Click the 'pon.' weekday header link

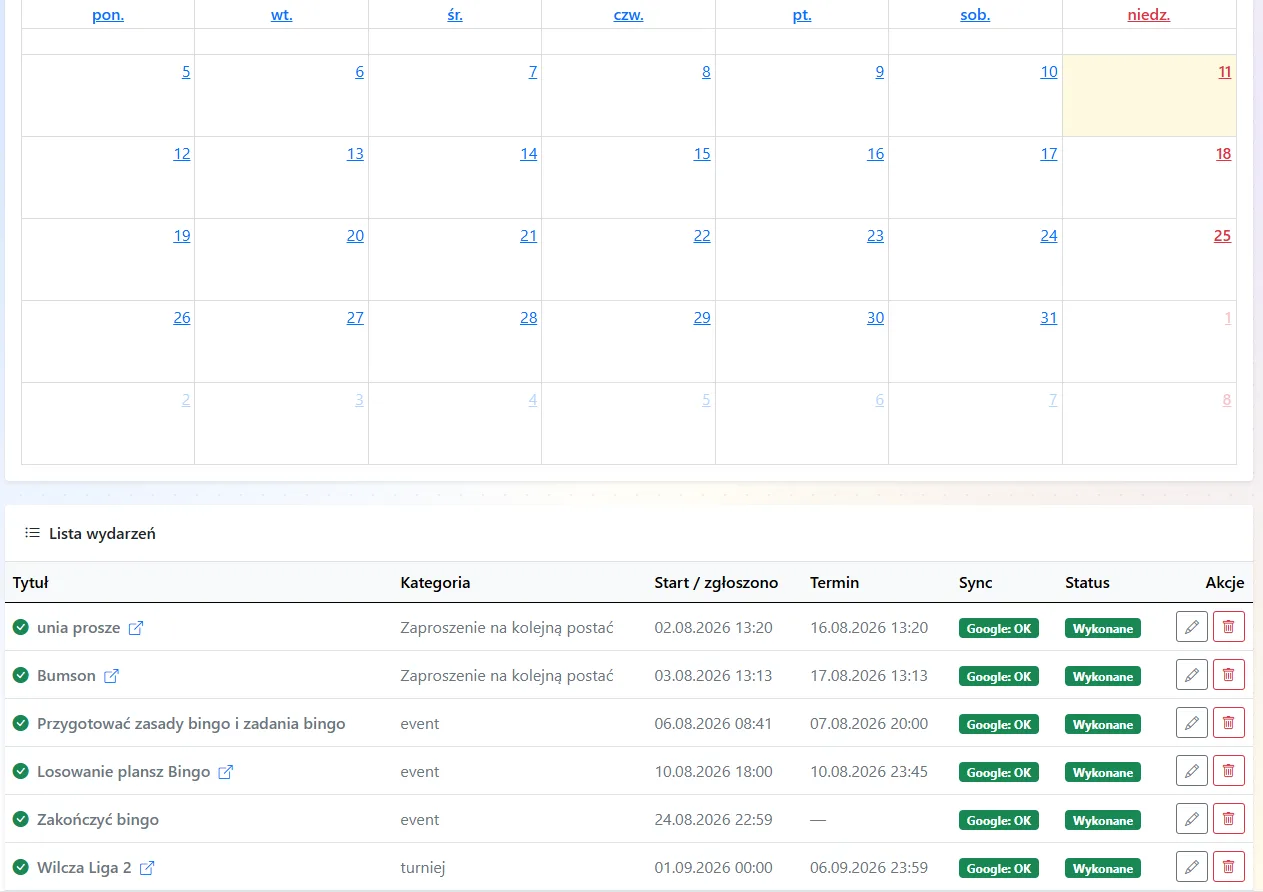[x=108, y=15]
